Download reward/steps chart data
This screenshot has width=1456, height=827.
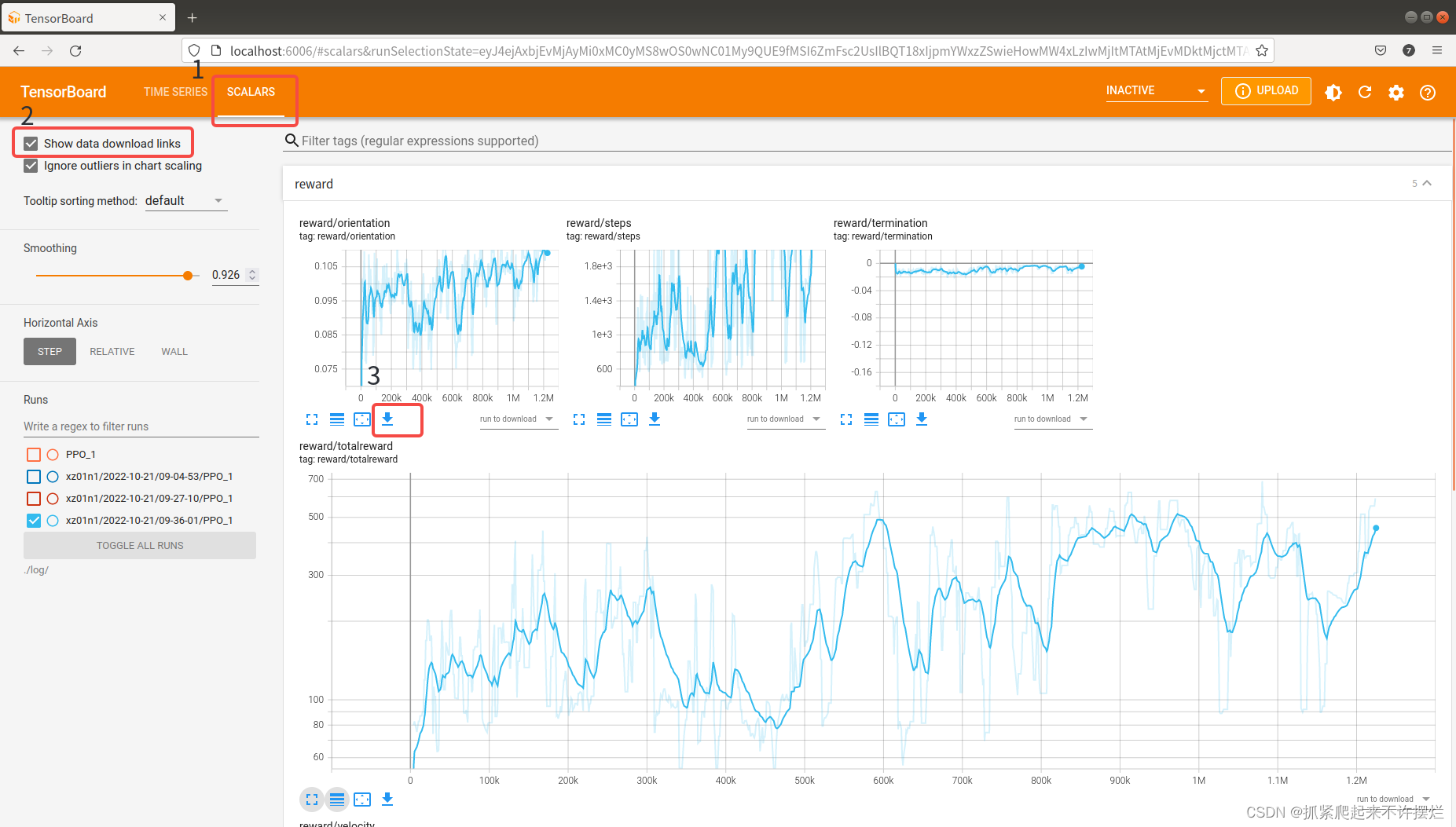(x=655, y=419)
